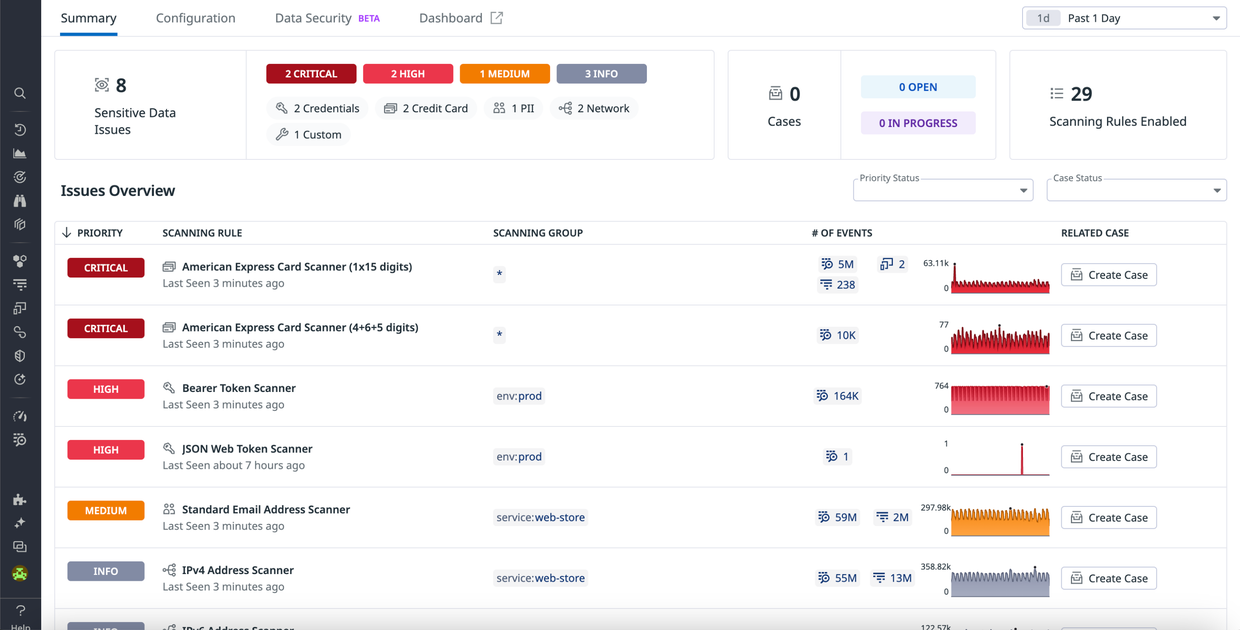Click the search magnifier icon in sidebar
The height and width of the screenshot is (630, 1240).
coord(20,93)
